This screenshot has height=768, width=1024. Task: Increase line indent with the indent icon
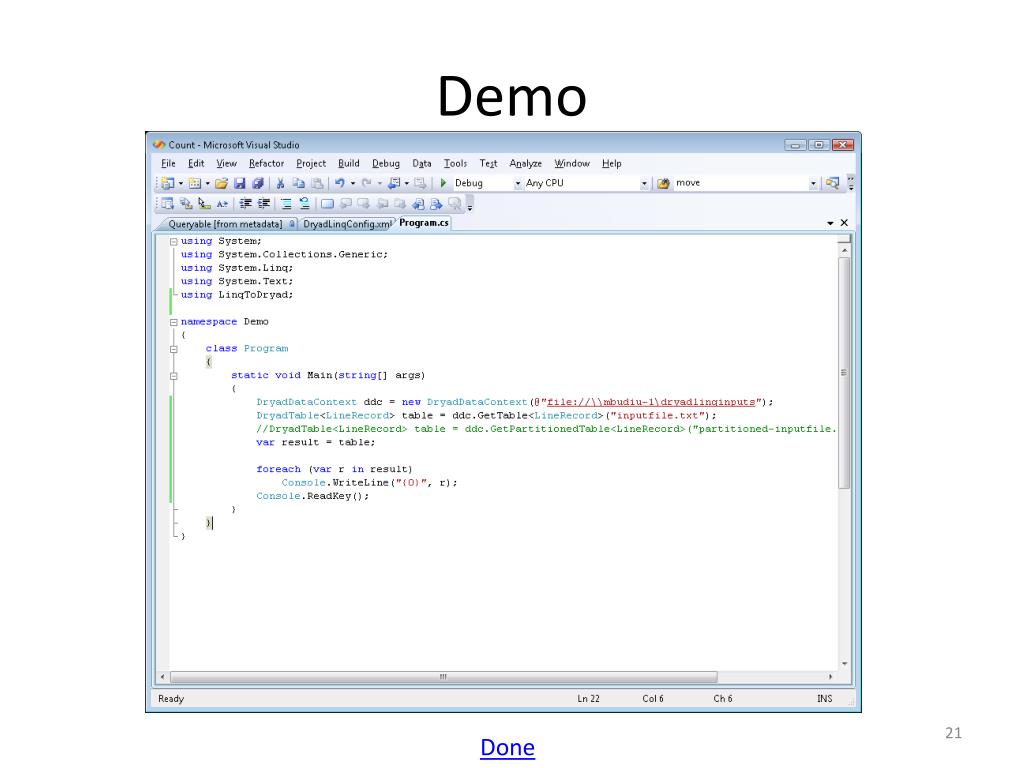(264, 204)
